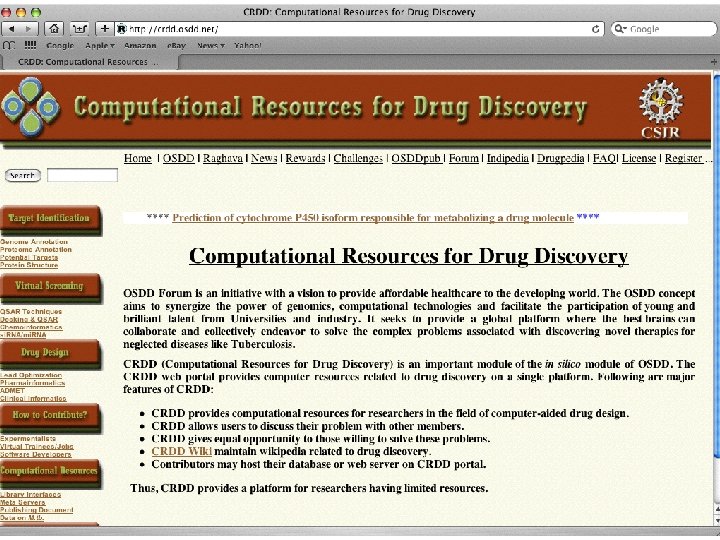Open the siRNA/miRNA sidebar link
The height and width of the screenshot is (540, 720).
(x=23, y=335)
